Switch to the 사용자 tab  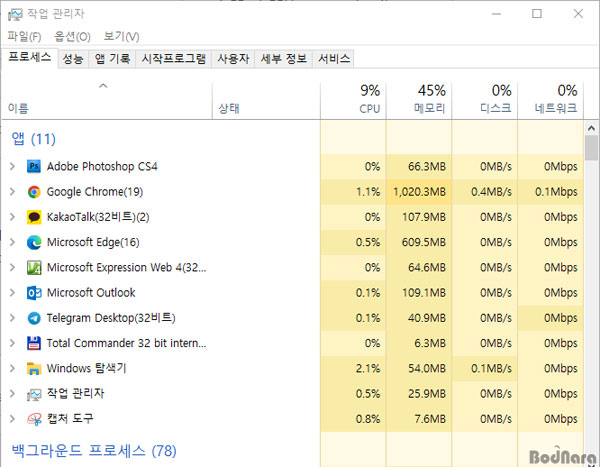(233, 59)
